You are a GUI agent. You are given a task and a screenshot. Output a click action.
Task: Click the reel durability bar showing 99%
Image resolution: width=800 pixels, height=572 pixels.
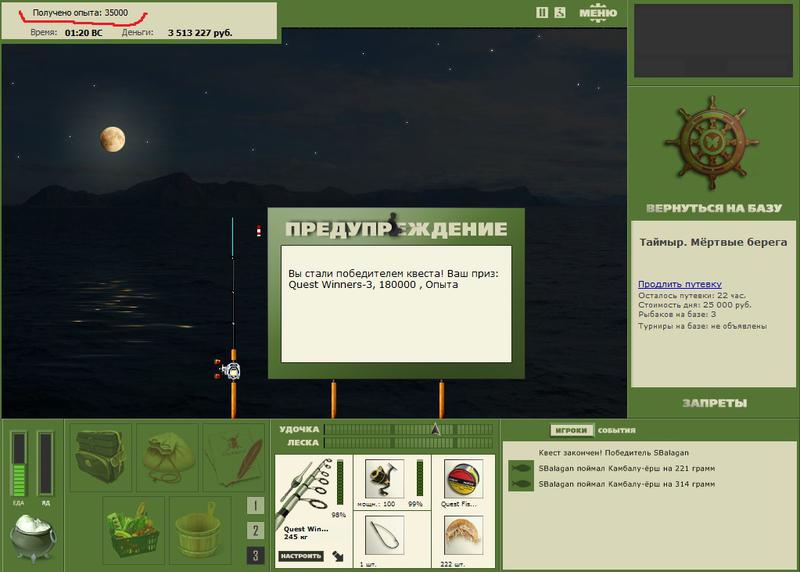point(419,477)
